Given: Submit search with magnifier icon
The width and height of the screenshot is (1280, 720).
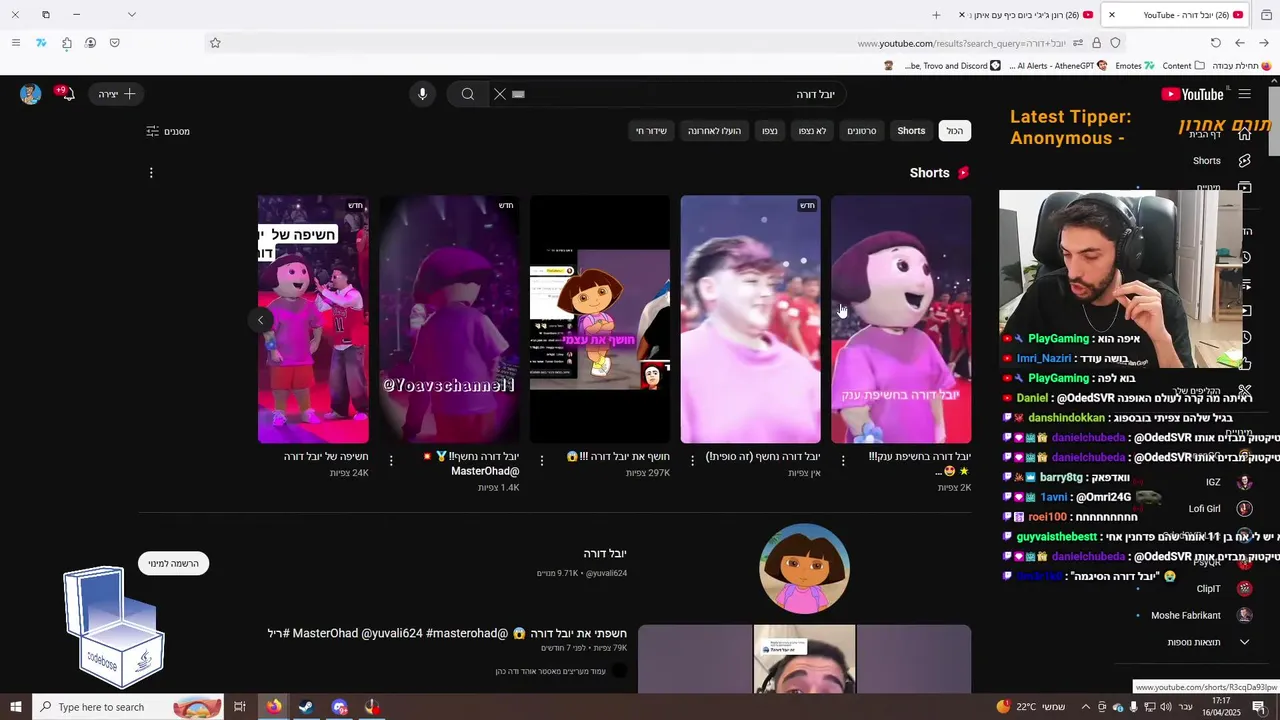Looking at the screenshot, I should pyautogui.click(x=468, y=94).
